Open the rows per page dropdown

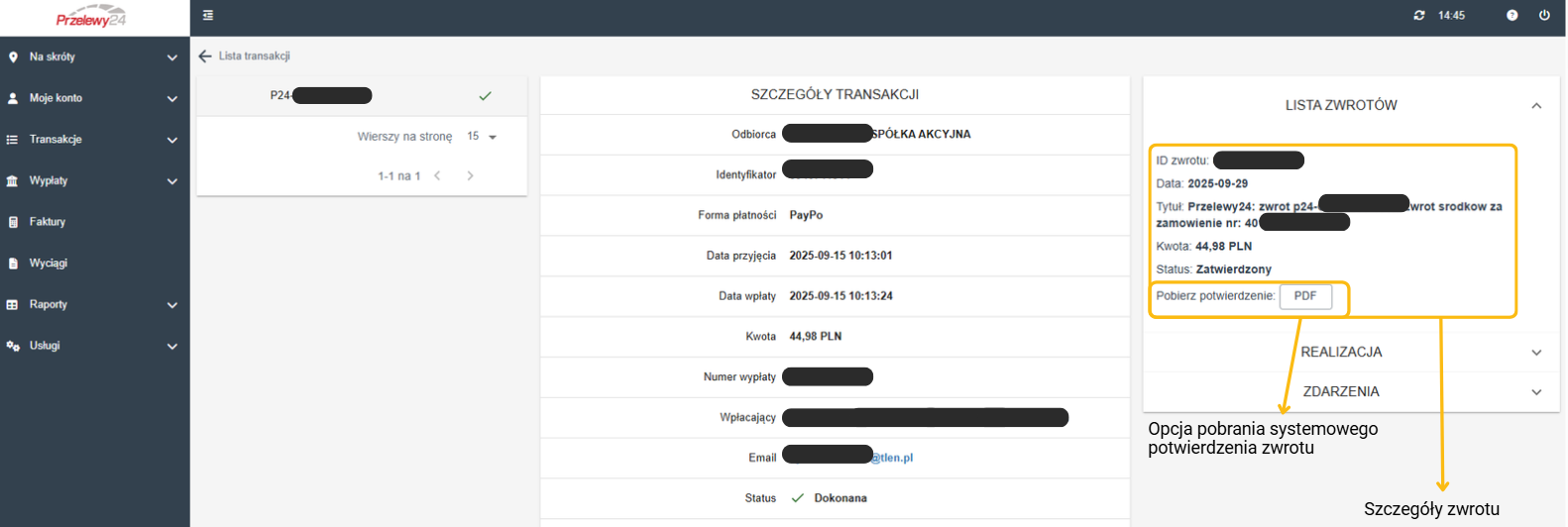click(x=482, y=137)
